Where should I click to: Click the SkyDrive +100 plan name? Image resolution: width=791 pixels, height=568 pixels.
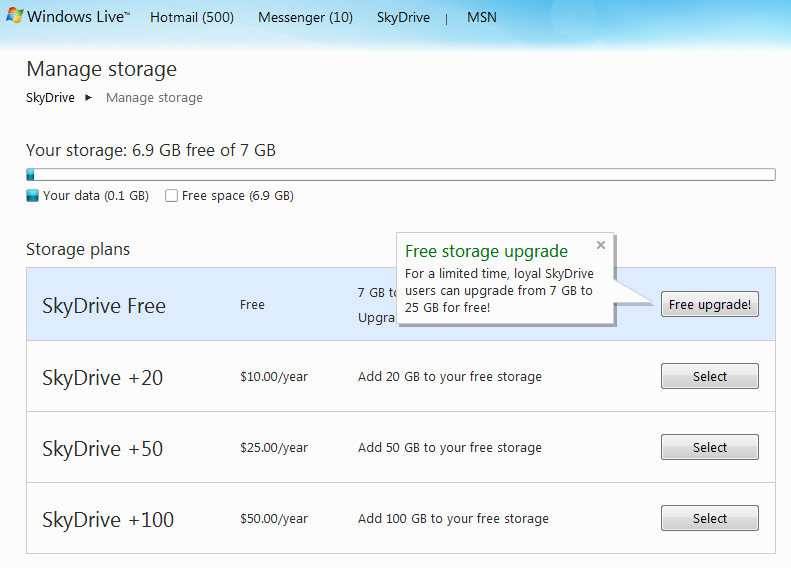108,520
